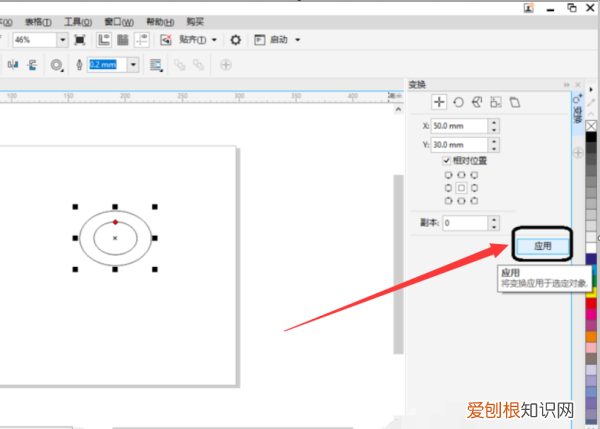Select the top-left anchor point box

click(448, 174)
